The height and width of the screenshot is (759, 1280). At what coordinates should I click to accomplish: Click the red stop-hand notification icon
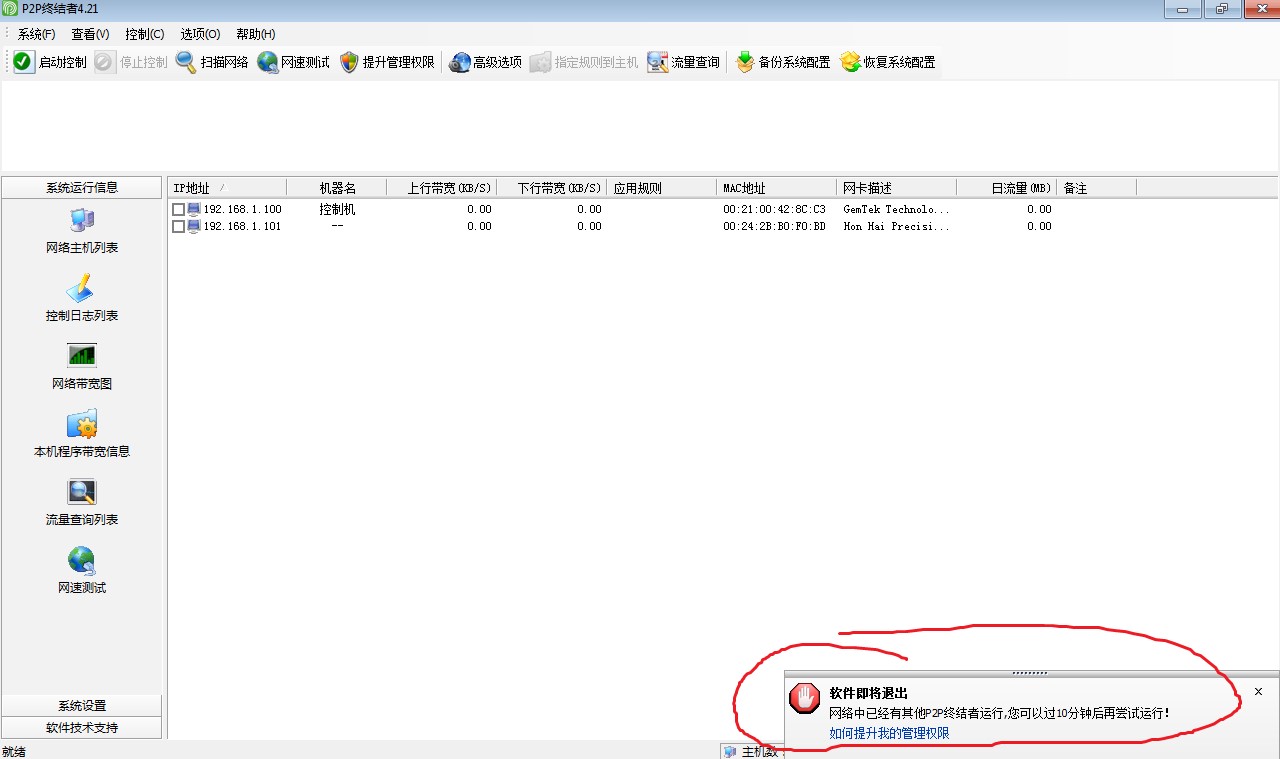[x=805, y=698]
